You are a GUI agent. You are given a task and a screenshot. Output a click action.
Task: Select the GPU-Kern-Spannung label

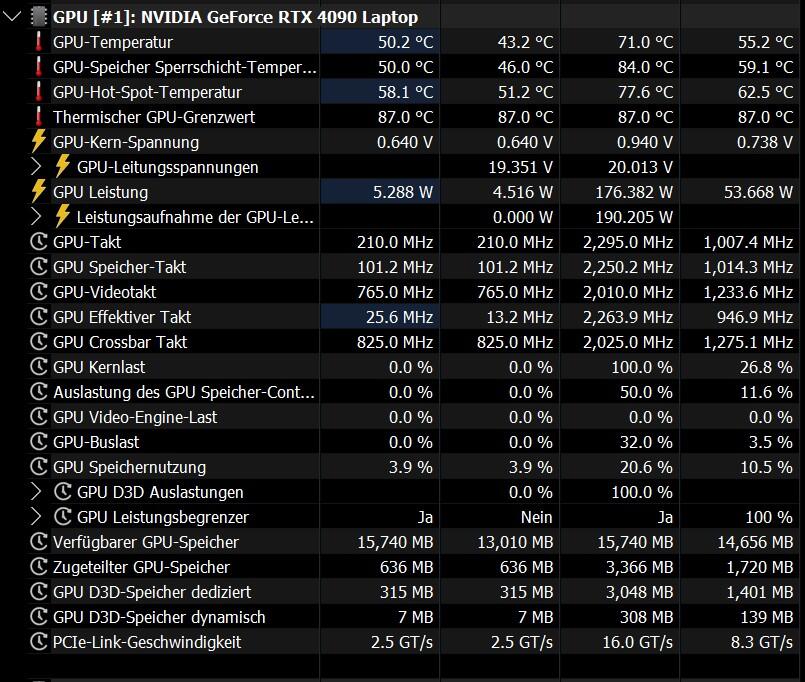[126, 142]
